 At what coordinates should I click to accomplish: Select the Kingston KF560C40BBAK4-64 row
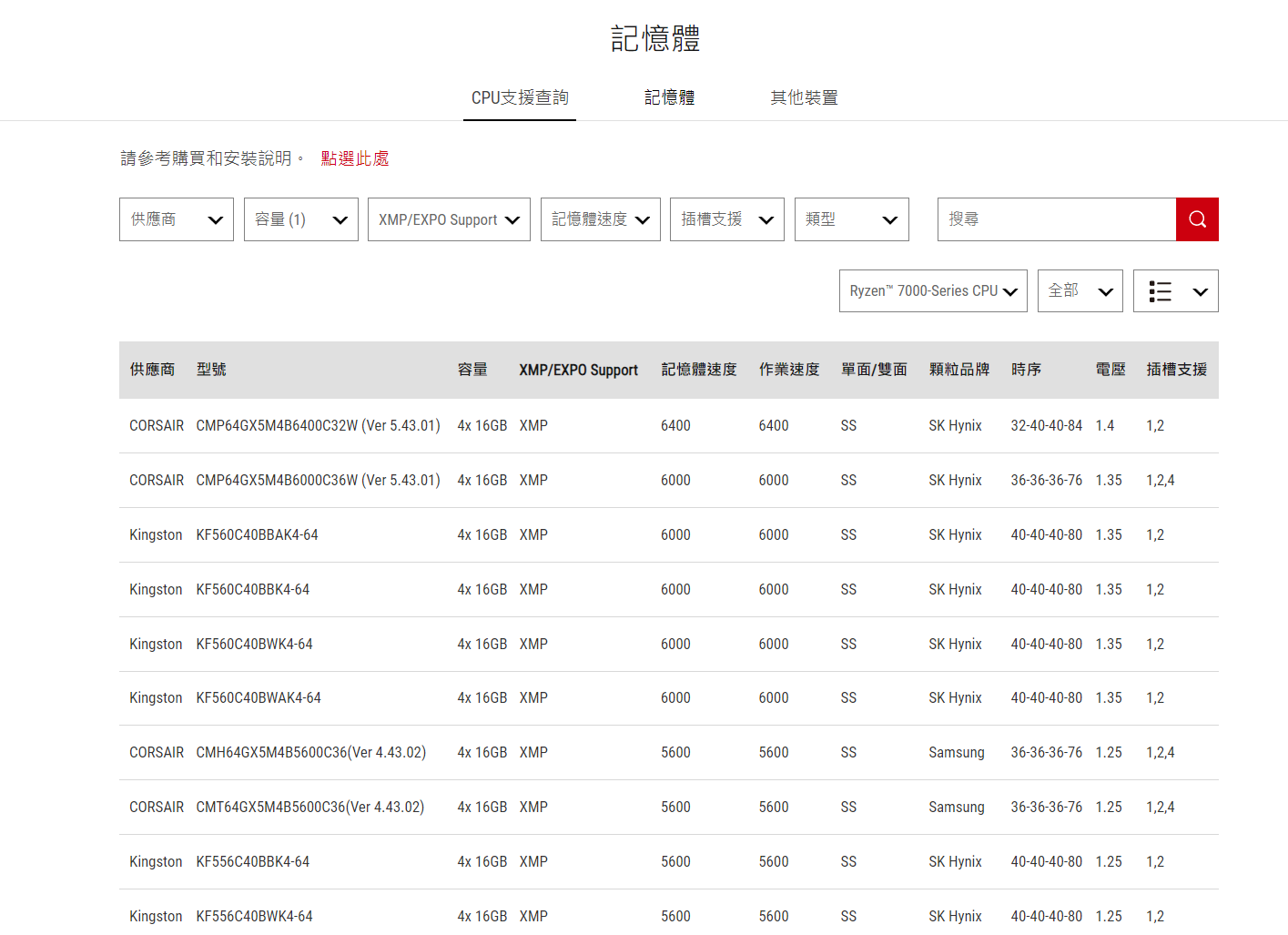tap(257, 535)
